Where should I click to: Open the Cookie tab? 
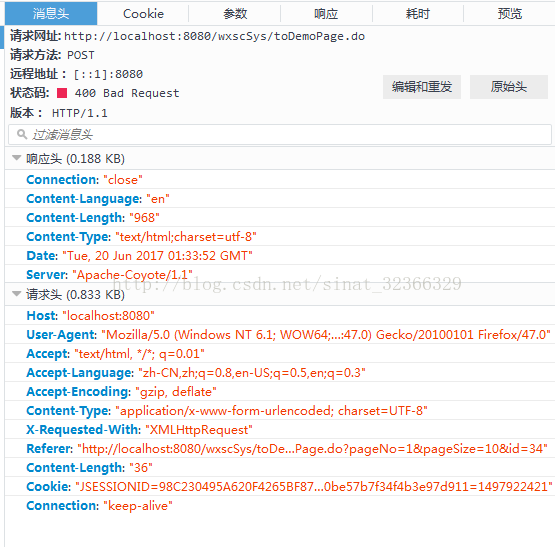click(143, 13)
